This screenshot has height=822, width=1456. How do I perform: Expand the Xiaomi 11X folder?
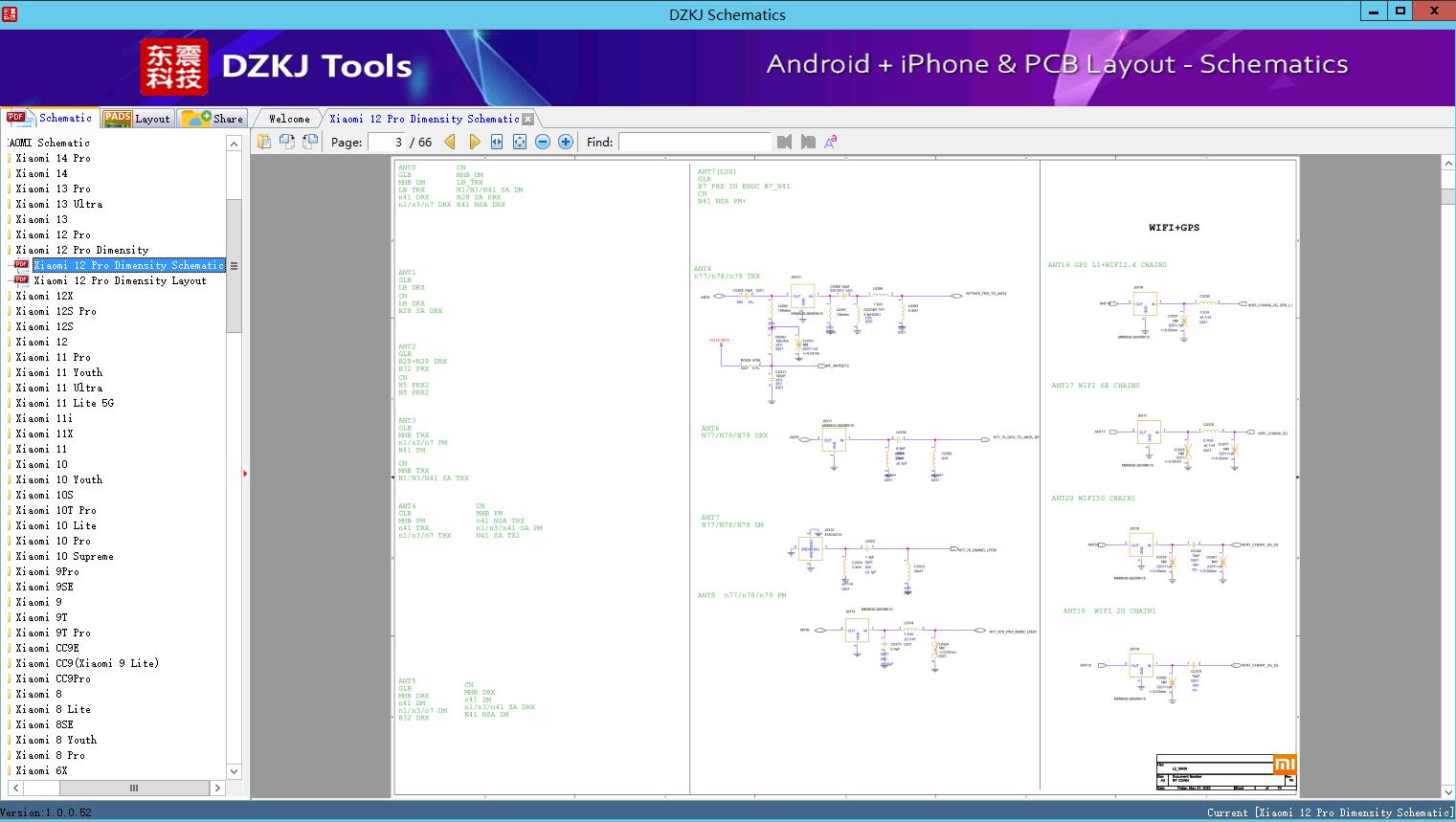coord(44,433)
